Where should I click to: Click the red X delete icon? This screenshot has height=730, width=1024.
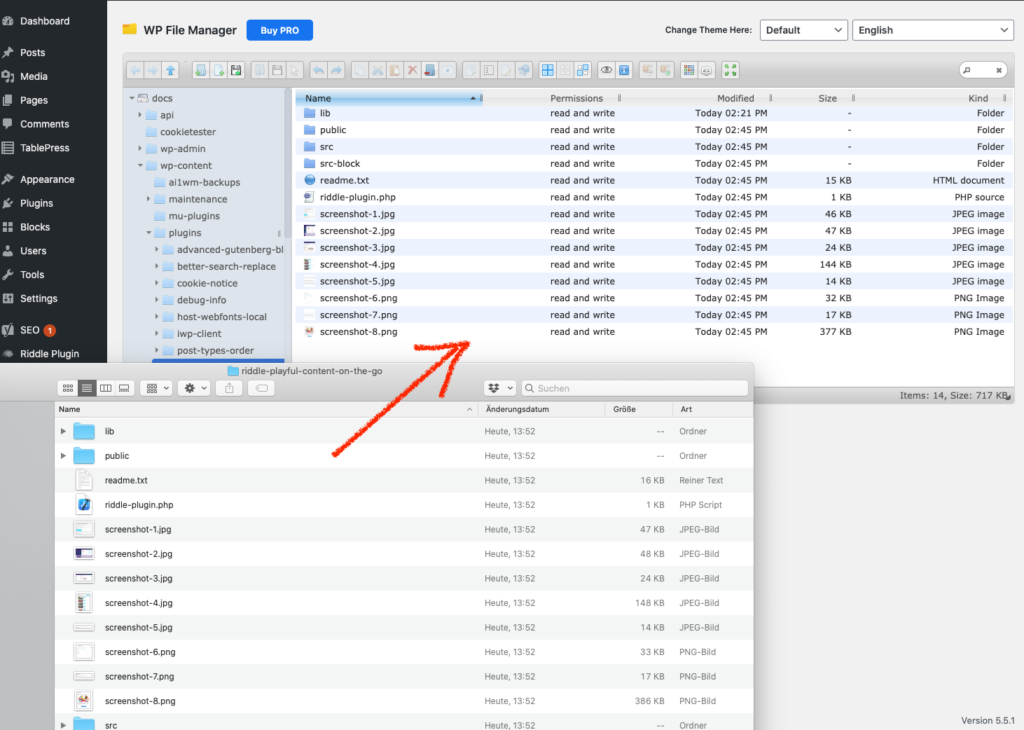(412, 71)
